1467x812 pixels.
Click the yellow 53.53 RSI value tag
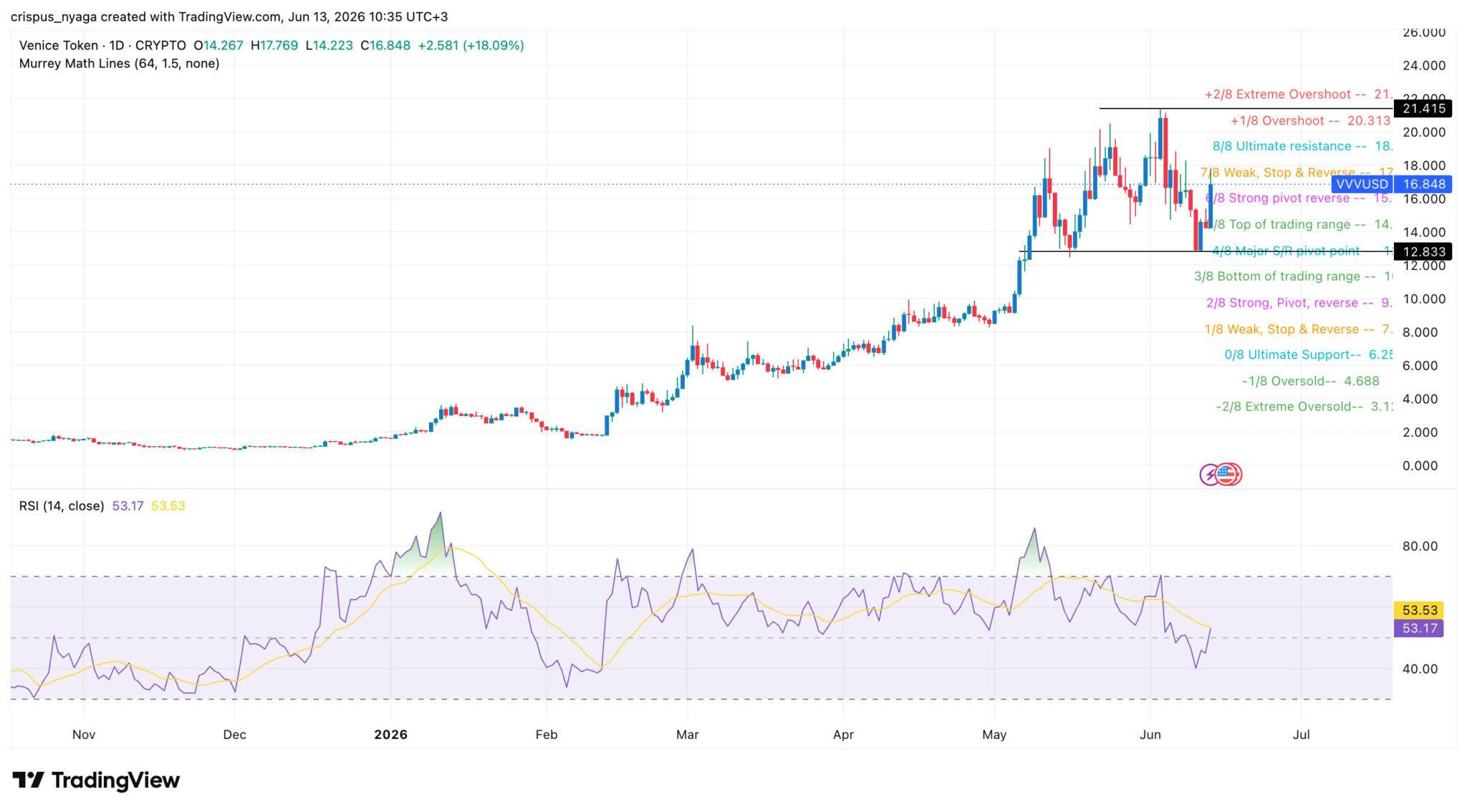coord(1419,610)
